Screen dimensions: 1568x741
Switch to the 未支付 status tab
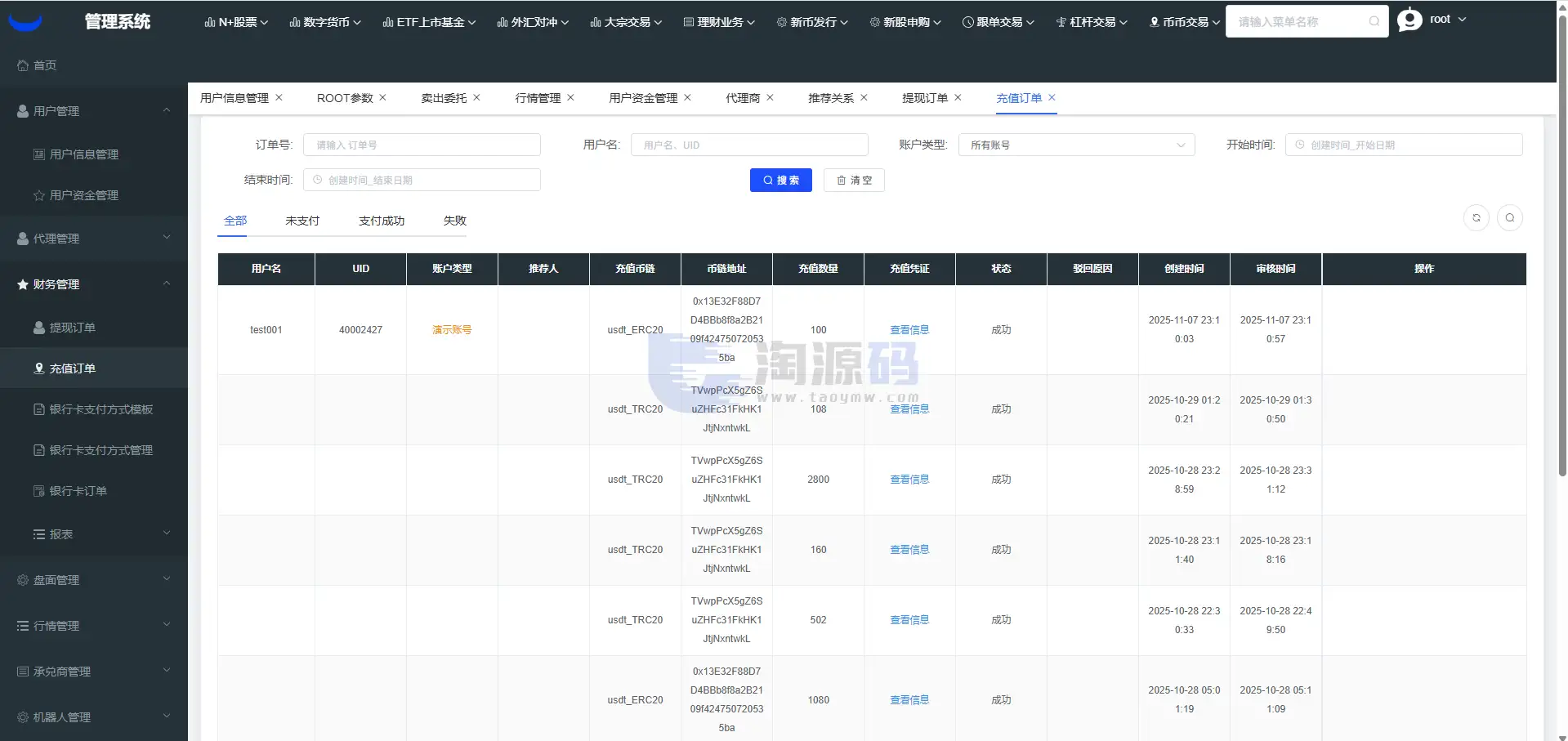coord(302,221)
